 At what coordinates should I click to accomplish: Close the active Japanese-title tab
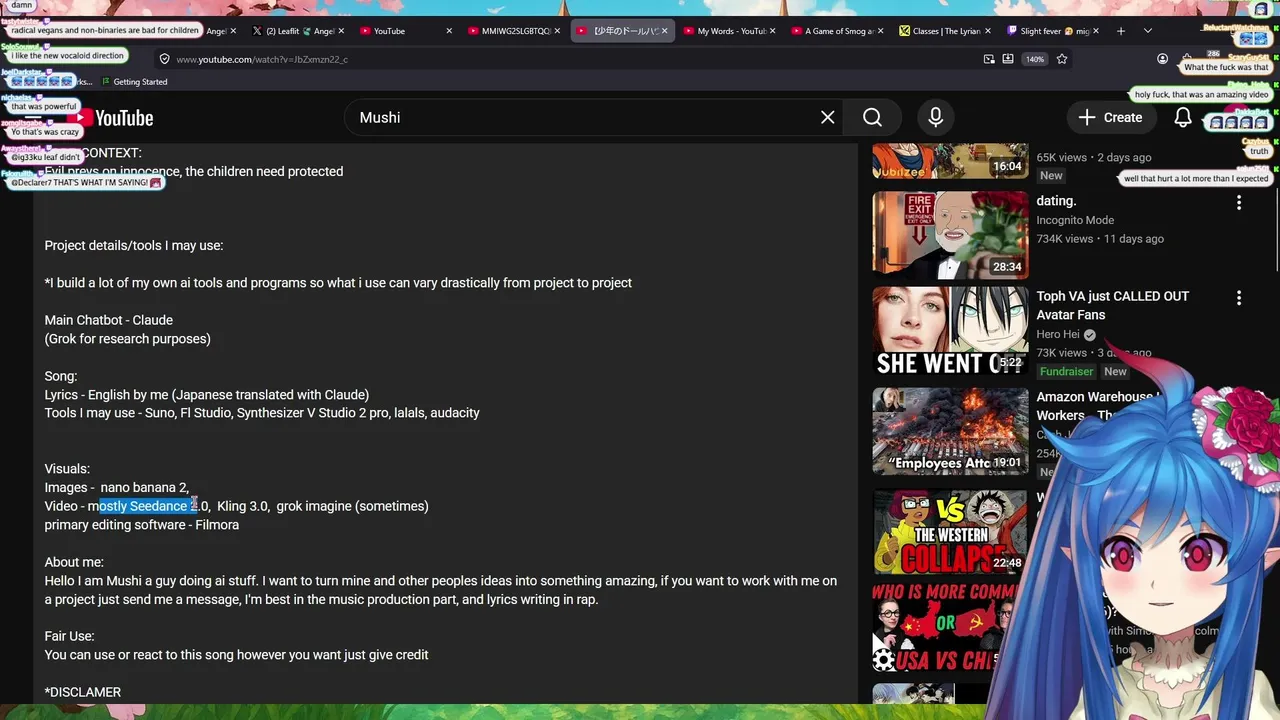point(664,31)
